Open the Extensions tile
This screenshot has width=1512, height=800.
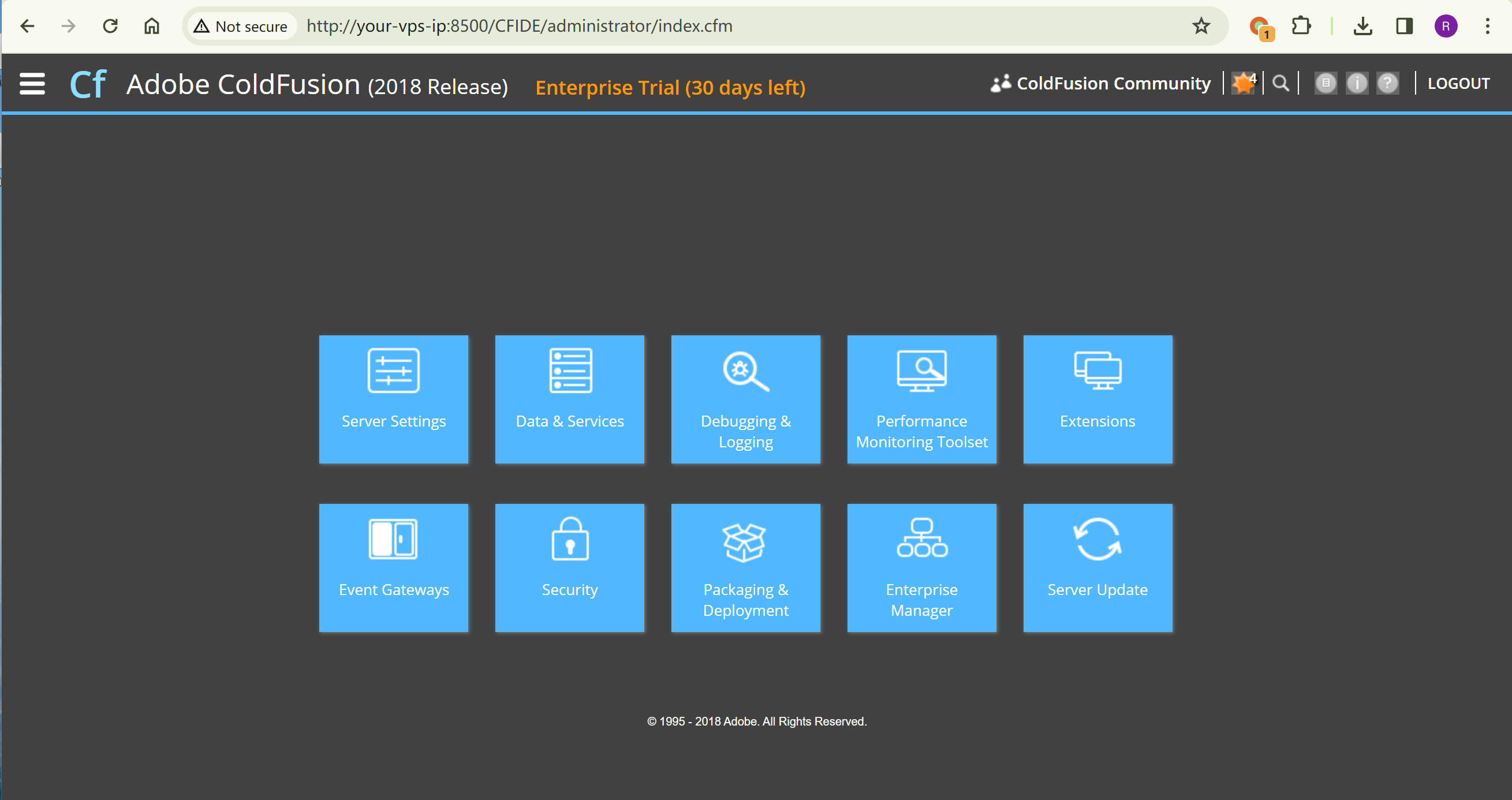(x=1097, y=399)
